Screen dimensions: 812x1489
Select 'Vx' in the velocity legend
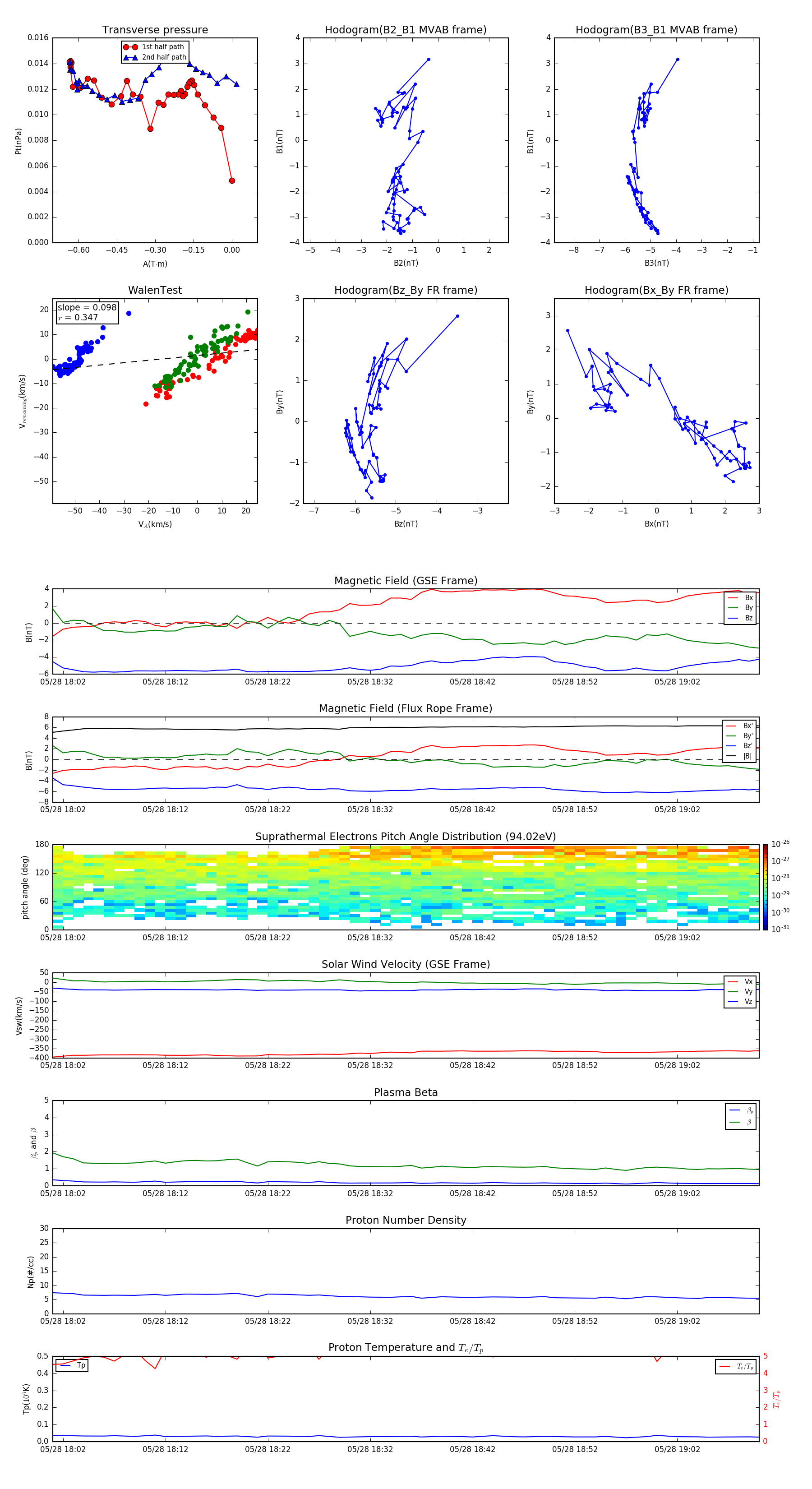(x=740, y=981)
